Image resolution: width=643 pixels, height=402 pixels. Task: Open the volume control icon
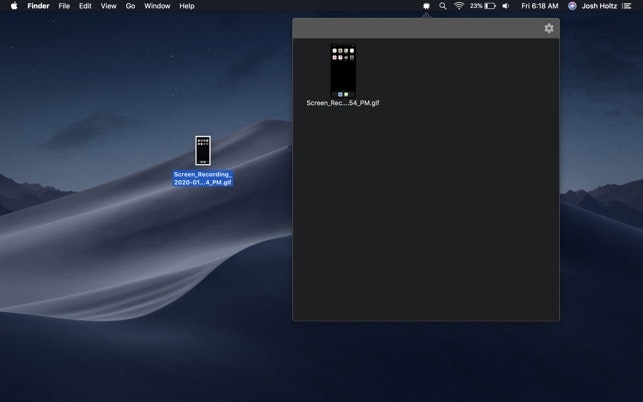tap(505, 6)
